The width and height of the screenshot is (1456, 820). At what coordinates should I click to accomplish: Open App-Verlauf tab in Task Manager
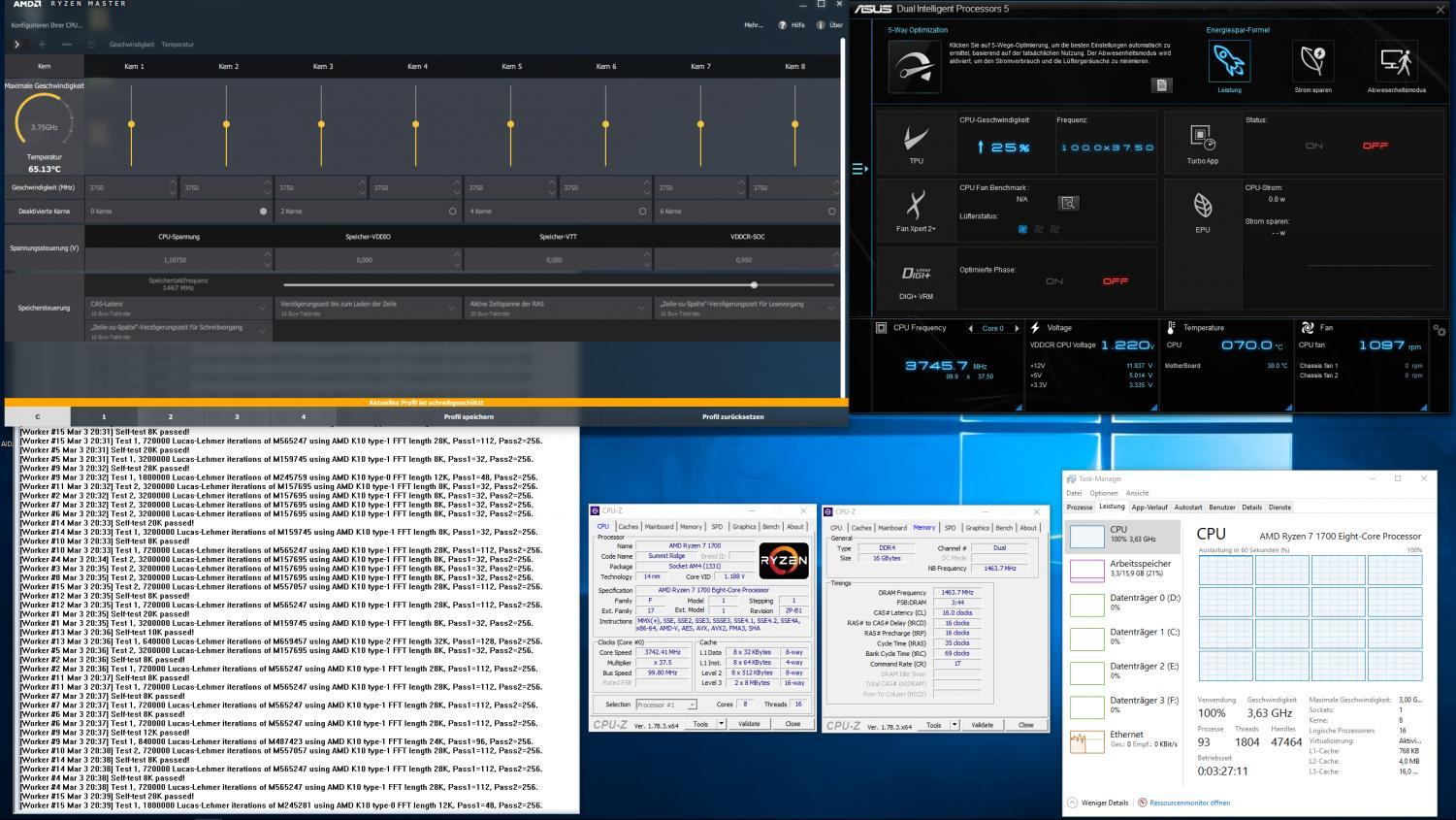pyautogui.click(x=1149, y=507)
